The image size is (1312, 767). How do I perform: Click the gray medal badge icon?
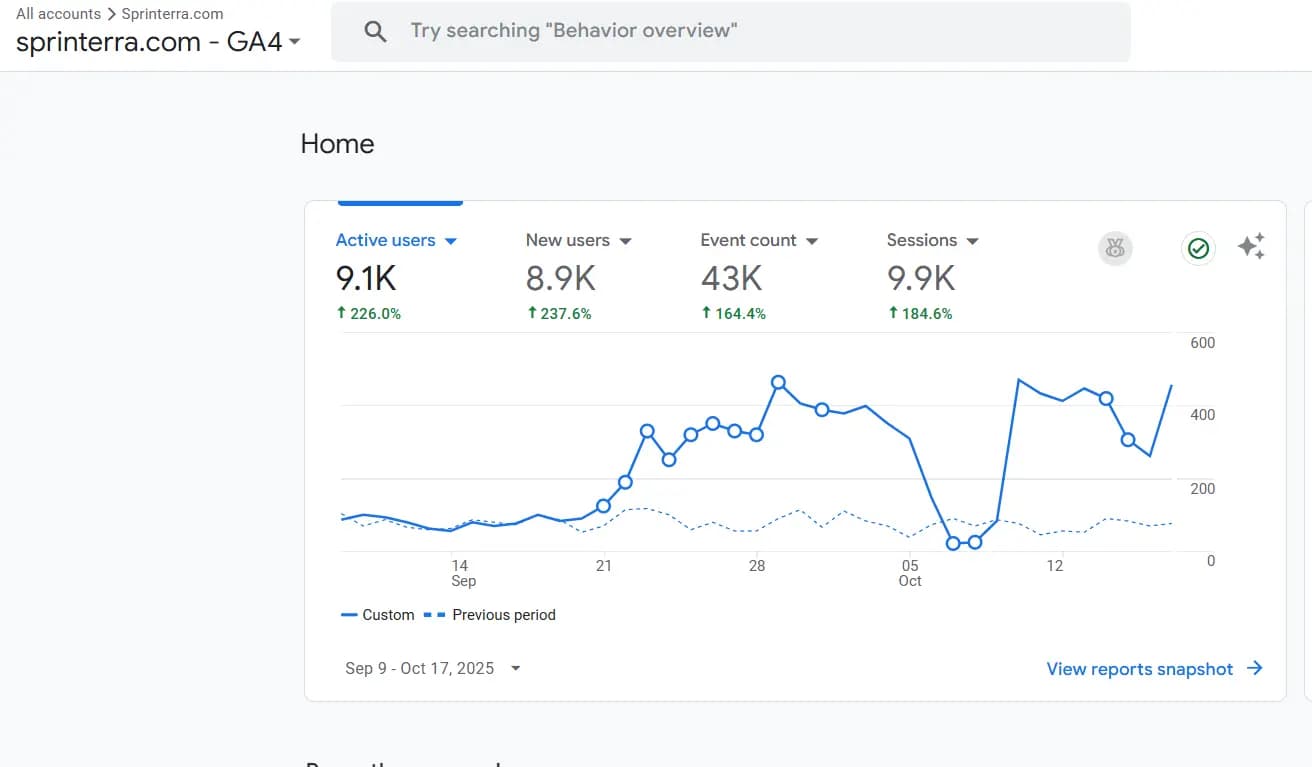click(x=1115, y=248)
